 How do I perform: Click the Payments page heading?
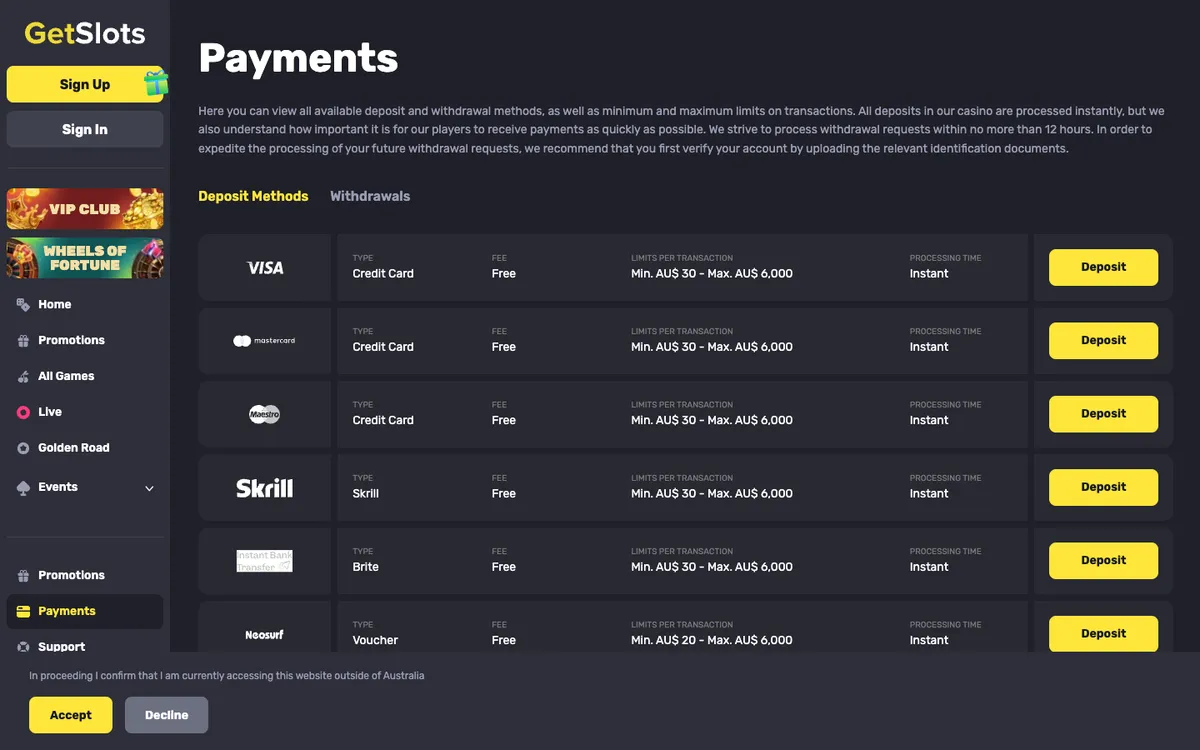click(x=298, y=58)
